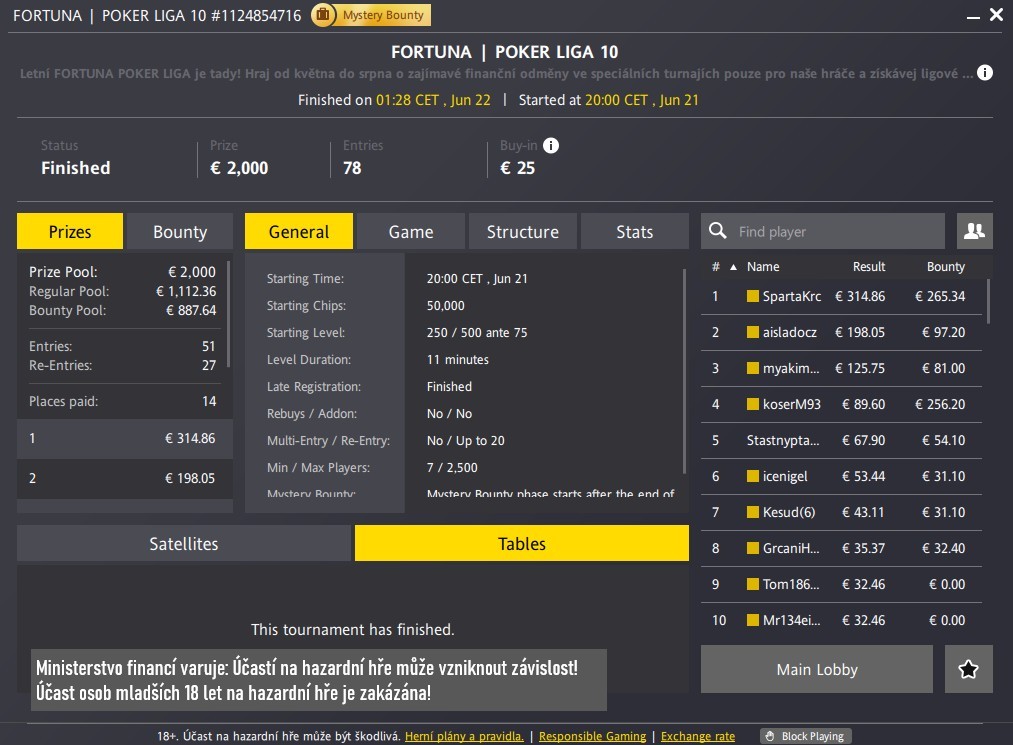The width and height of the screenshot is (1013, 745).
Task: Show Buy-in info tooltip icon
Action: pos(551,145)
